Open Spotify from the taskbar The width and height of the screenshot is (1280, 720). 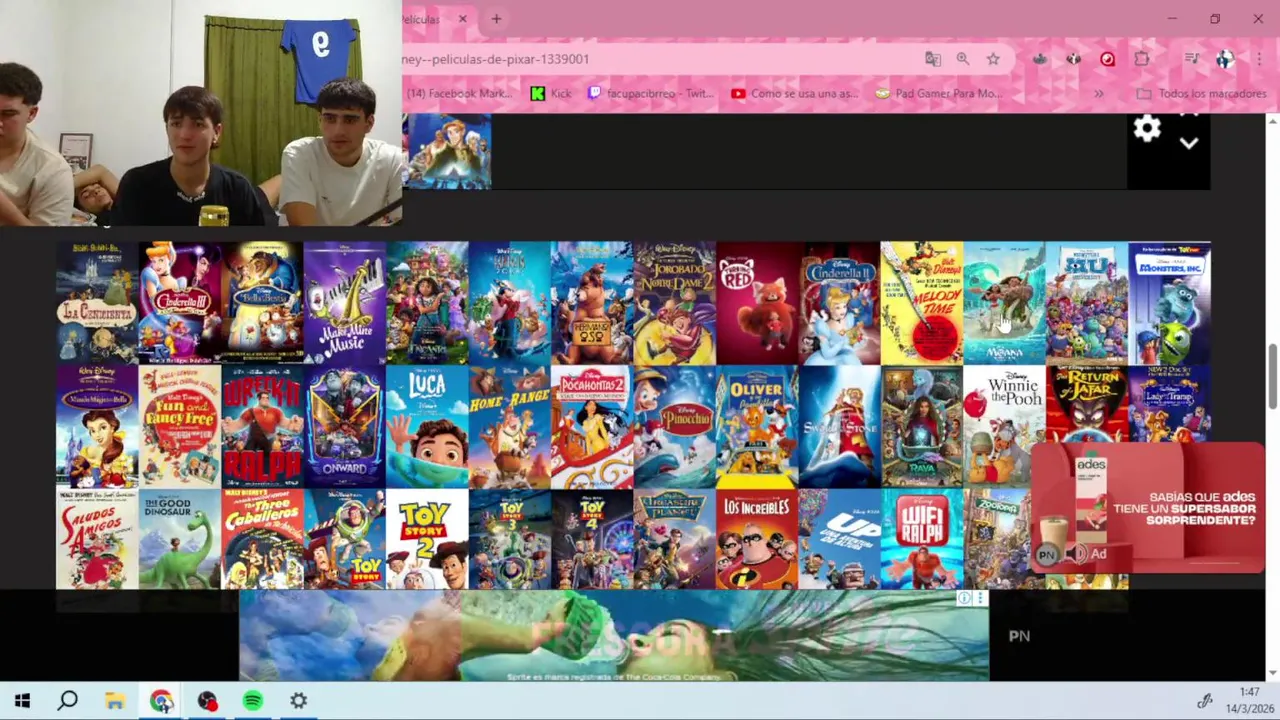(253, 701)
